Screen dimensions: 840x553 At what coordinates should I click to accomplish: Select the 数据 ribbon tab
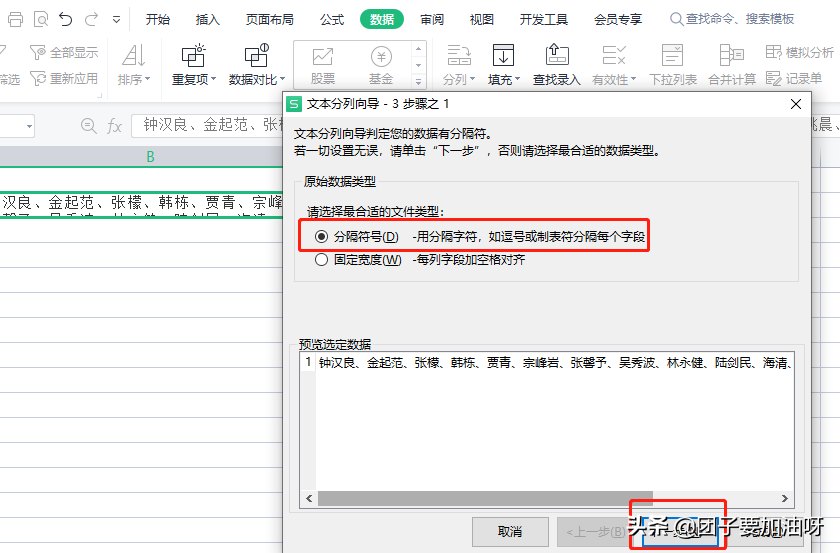click(382, 20)
